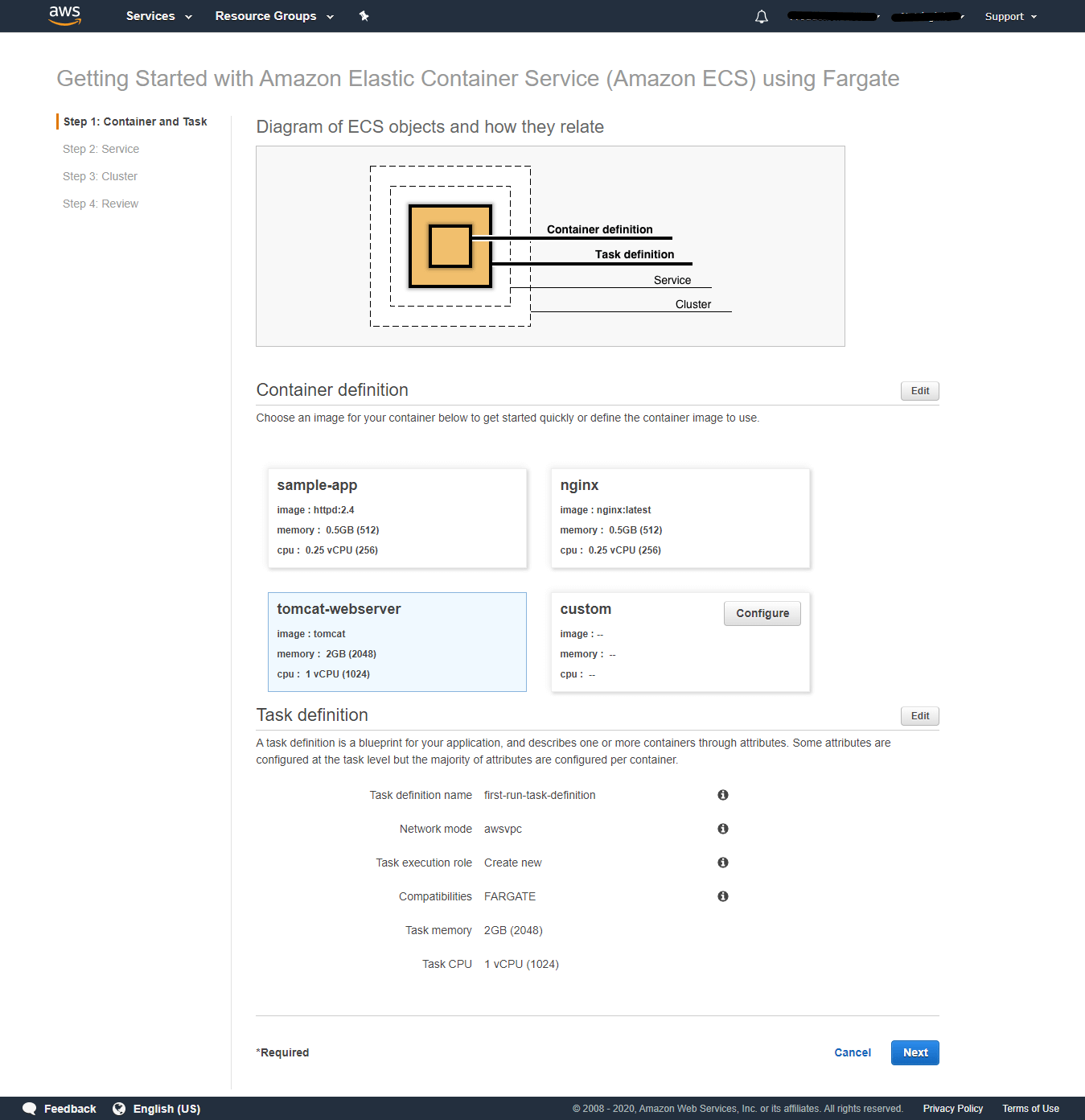The image size is (1085, 1120).
Task: Select the sample-app container card
Action: click(397, 518)
